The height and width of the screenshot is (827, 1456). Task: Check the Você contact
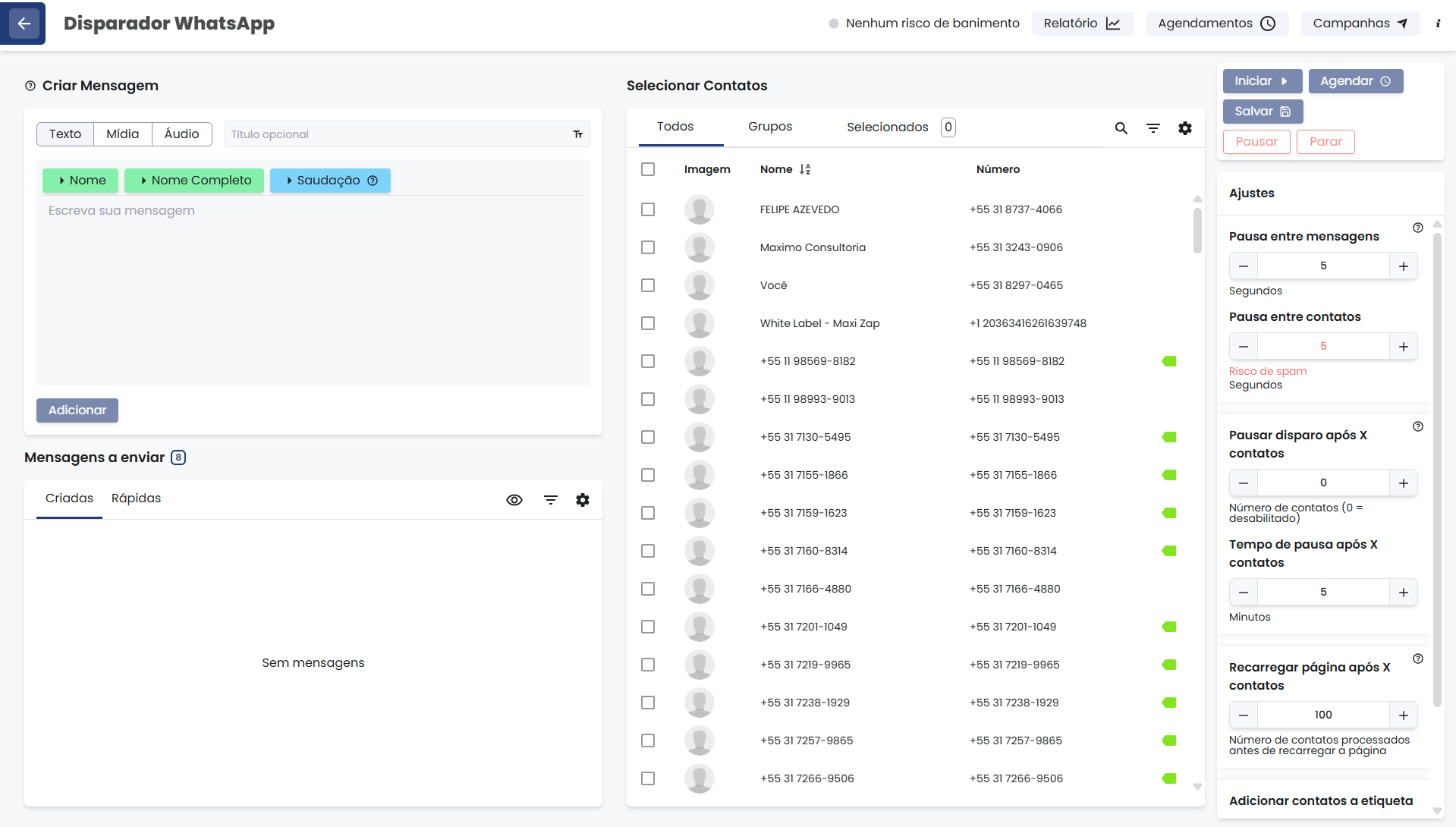[x=648, y=285]
